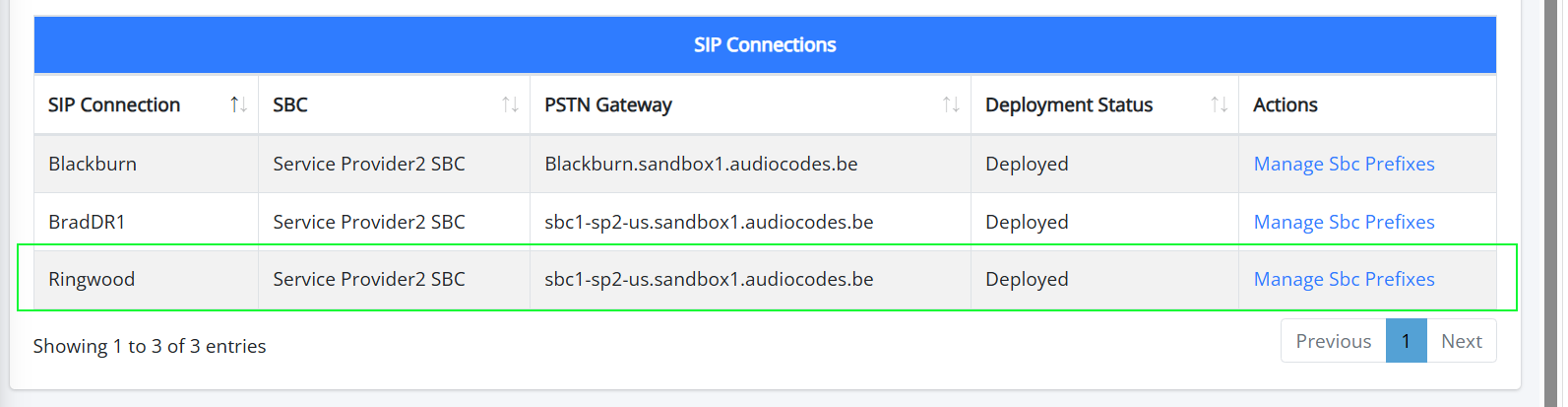Click BradDR1's Service Provider2 SBC cell
This screenshot has height=407, width=1568.
pyautogui.click(x=394, y=222)
